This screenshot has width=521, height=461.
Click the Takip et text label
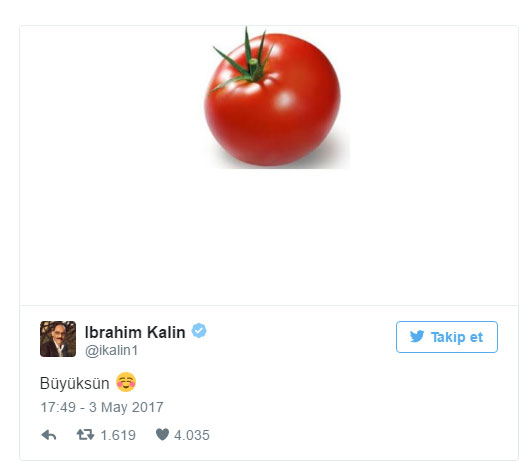click(x=457, y=337)
